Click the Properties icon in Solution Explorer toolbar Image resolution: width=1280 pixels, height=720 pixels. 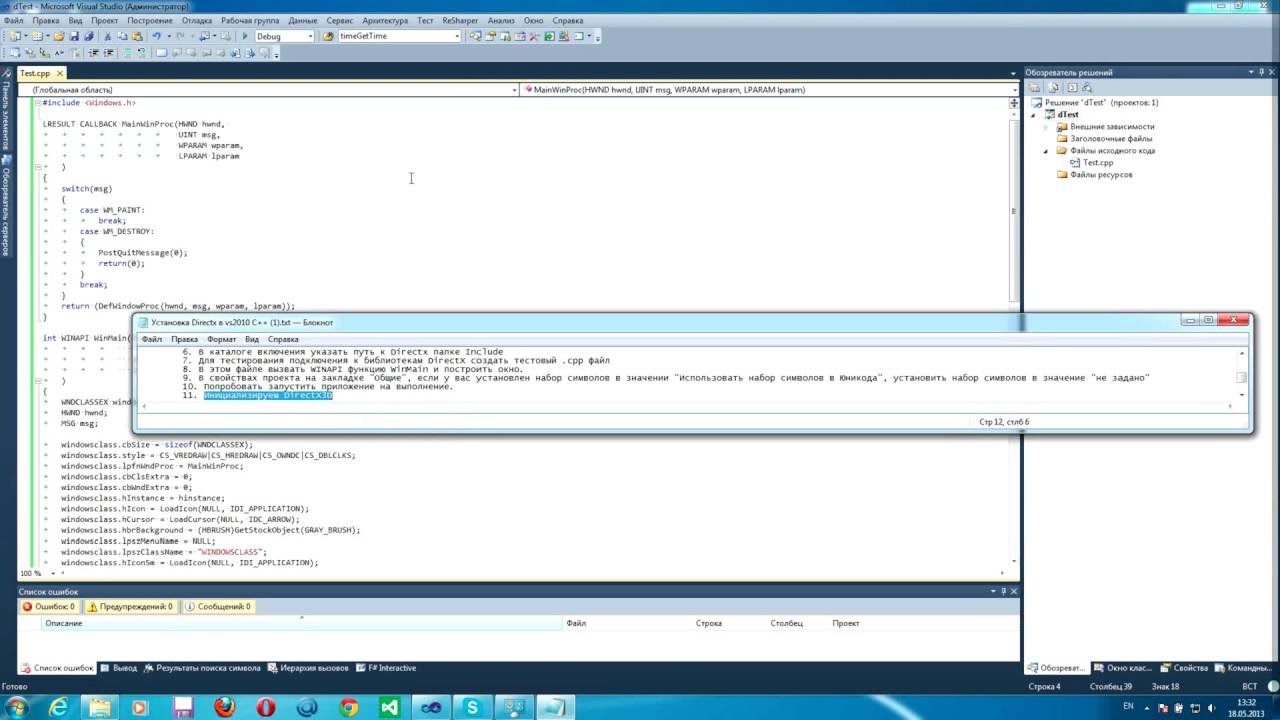coord(1034,88)
